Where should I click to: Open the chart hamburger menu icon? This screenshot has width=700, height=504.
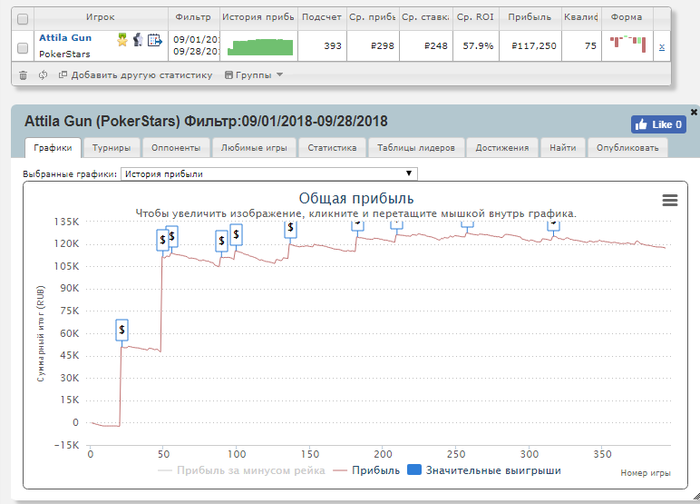point(670,200)
